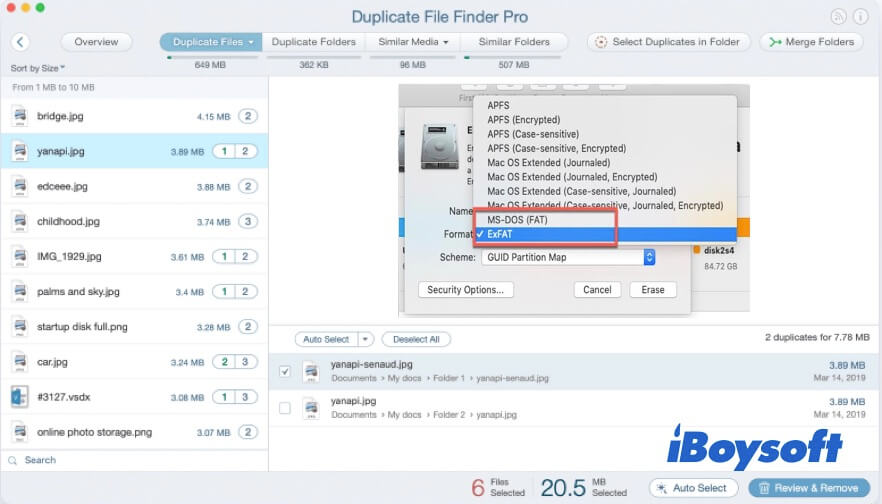Open the RSS feed icon

[837, 17]
